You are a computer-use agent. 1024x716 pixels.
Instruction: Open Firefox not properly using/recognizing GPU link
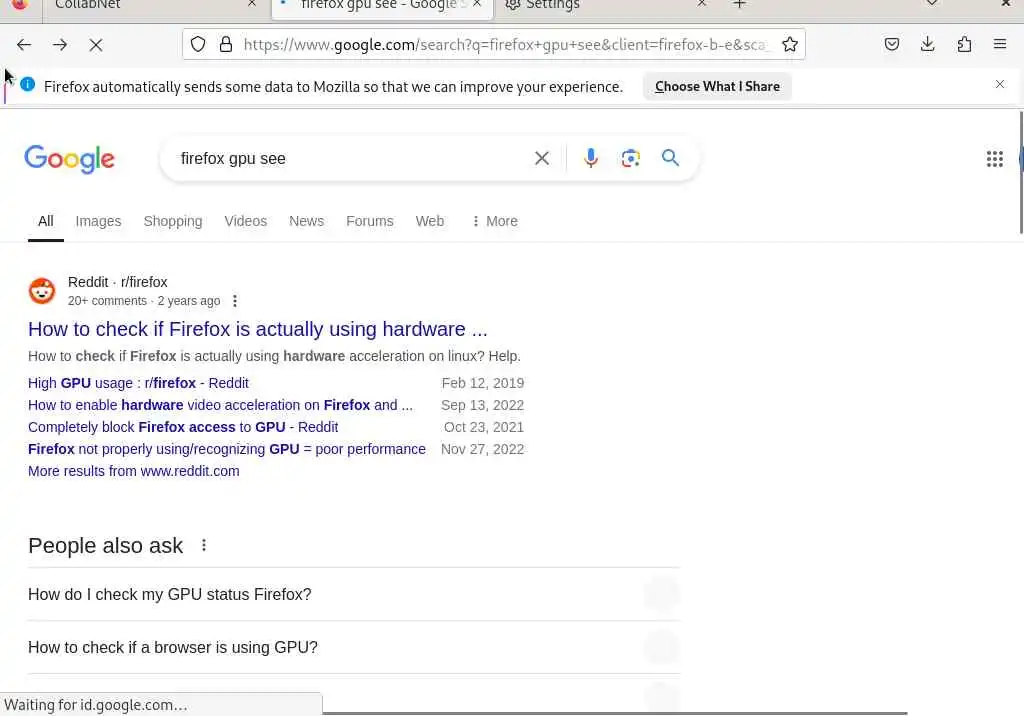tap(227, 449)
